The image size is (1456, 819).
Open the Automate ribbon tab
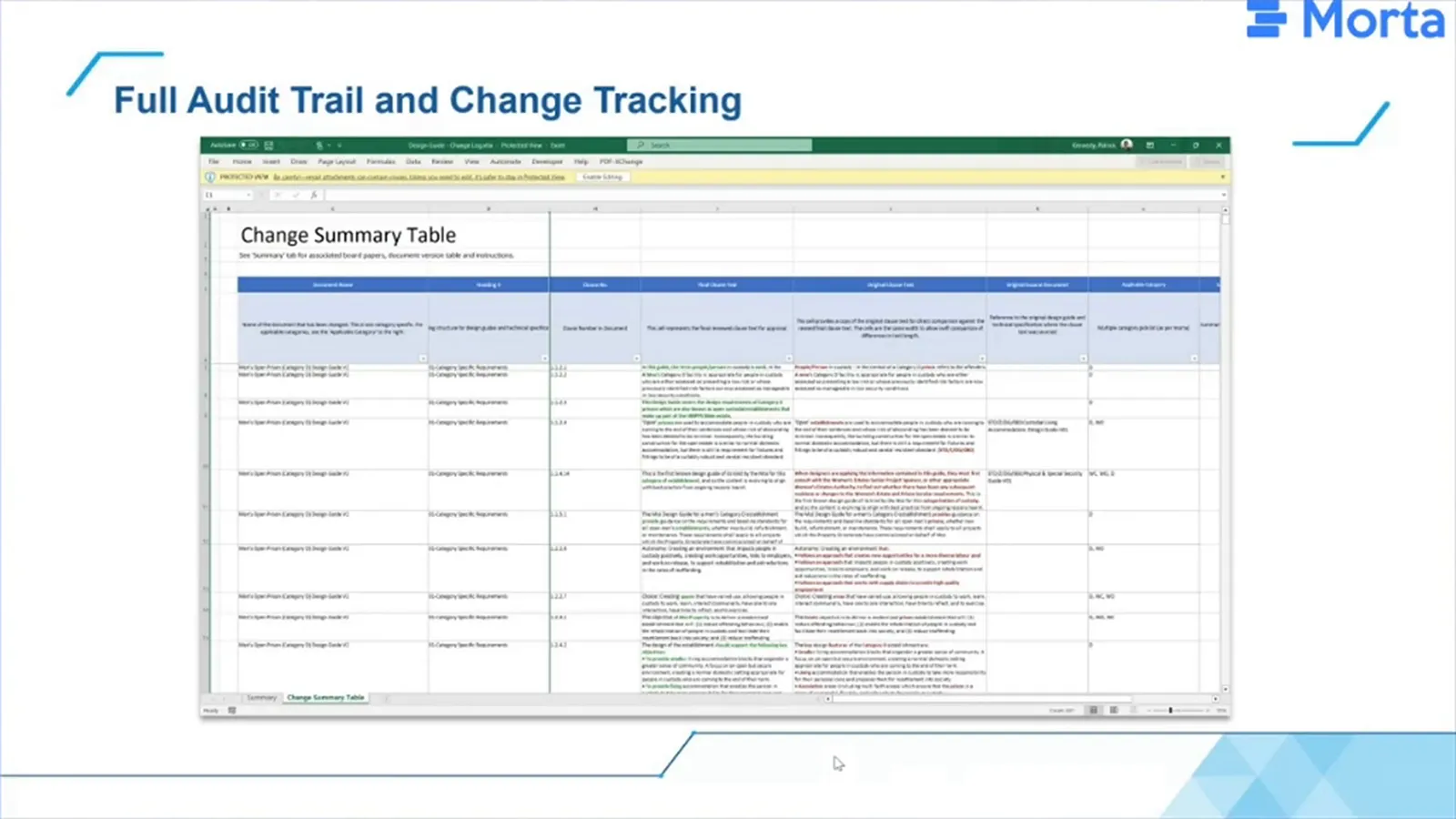click(505, 161)
